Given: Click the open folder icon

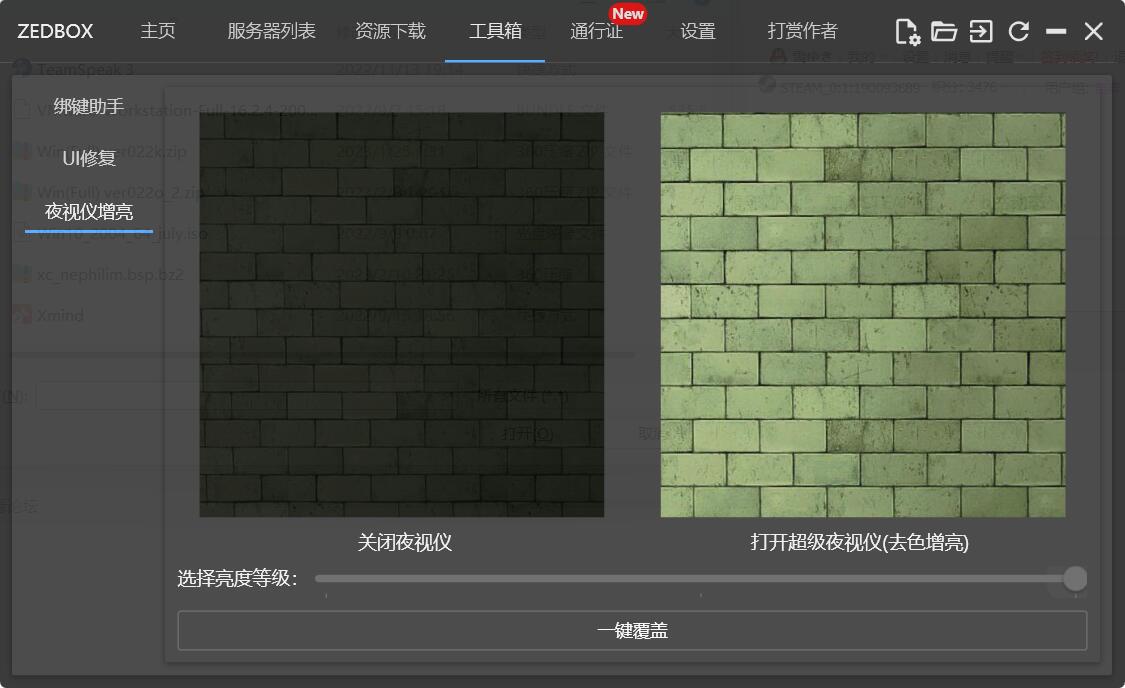Looking at the screenshot, I should point(943,32).
